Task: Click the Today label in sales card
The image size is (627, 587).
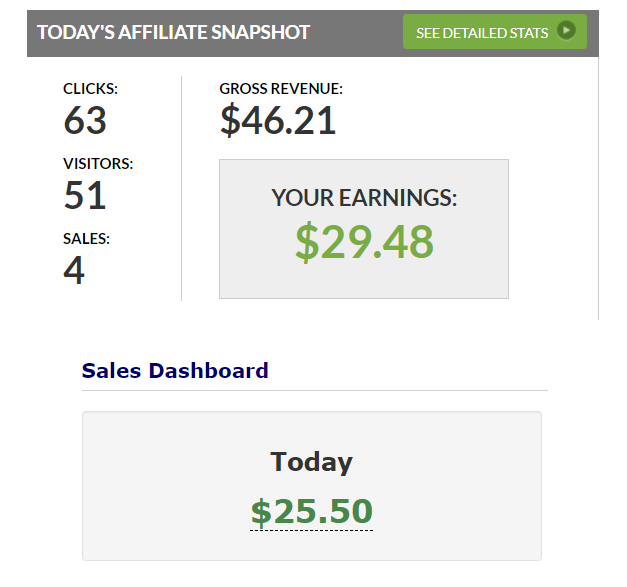Action: pyautogui.click(x=312, y=462)
